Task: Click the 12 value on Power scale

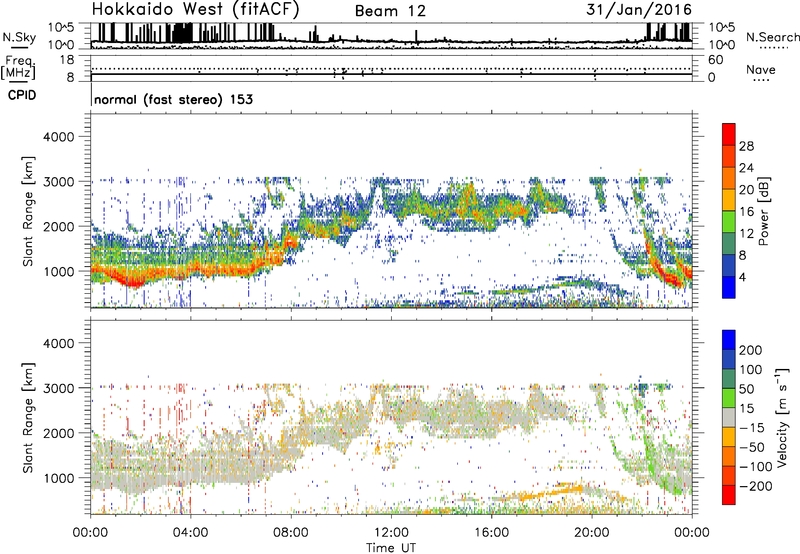Action: tap(746, 233)
